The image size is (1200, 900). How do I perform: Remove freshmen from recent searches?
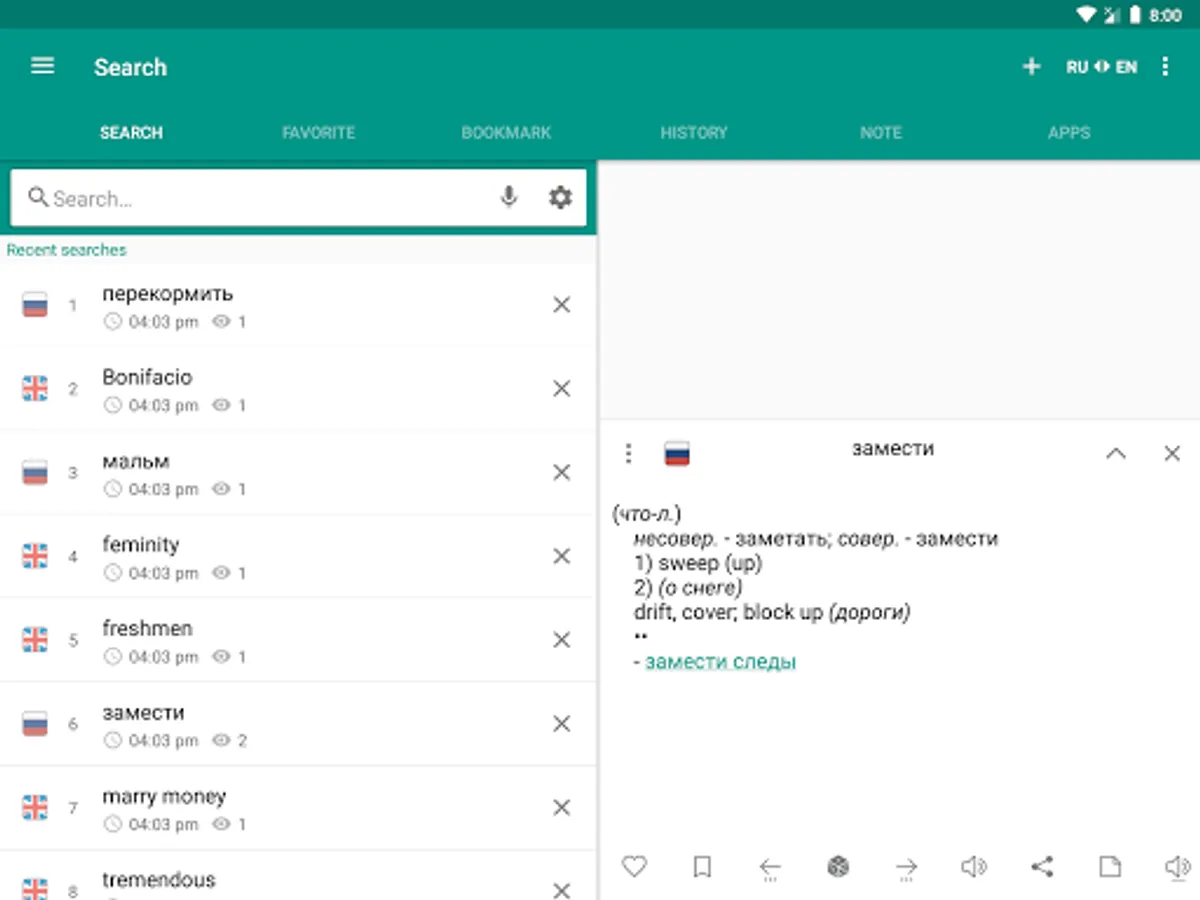(561, 640)
